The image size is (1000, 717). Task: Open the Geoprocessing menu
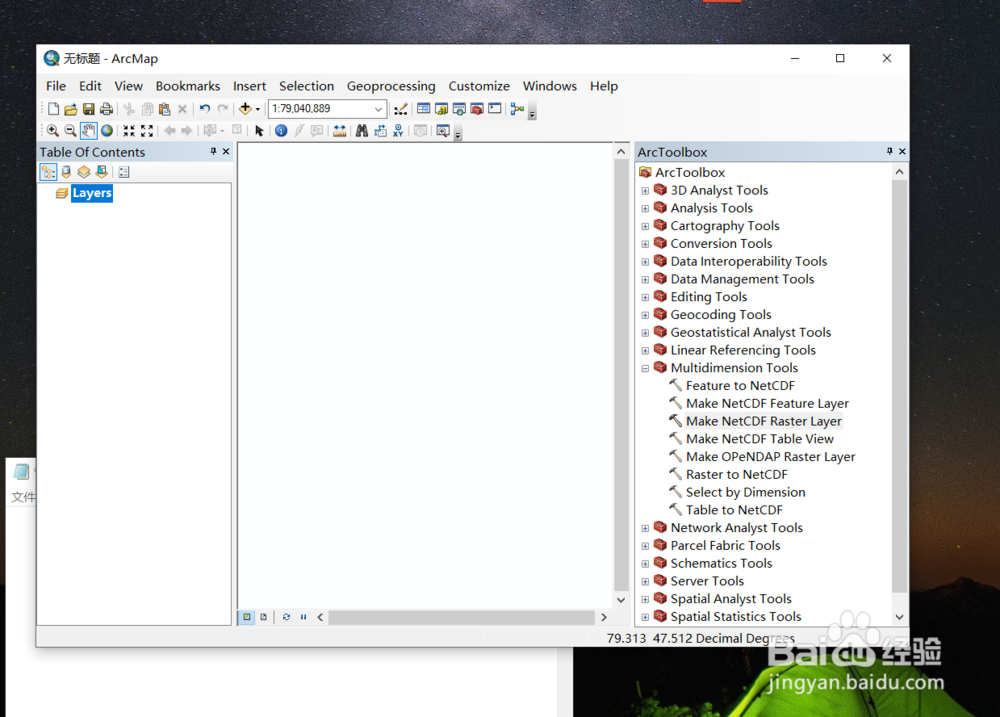(391, 86)
